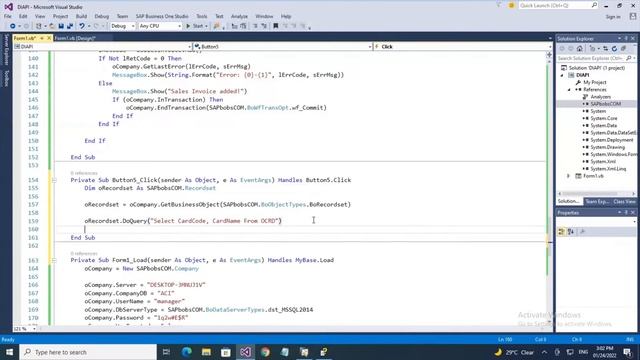This screenshot has height=360, width=640.
Task: Click the Sign in link
Action: 613,17
